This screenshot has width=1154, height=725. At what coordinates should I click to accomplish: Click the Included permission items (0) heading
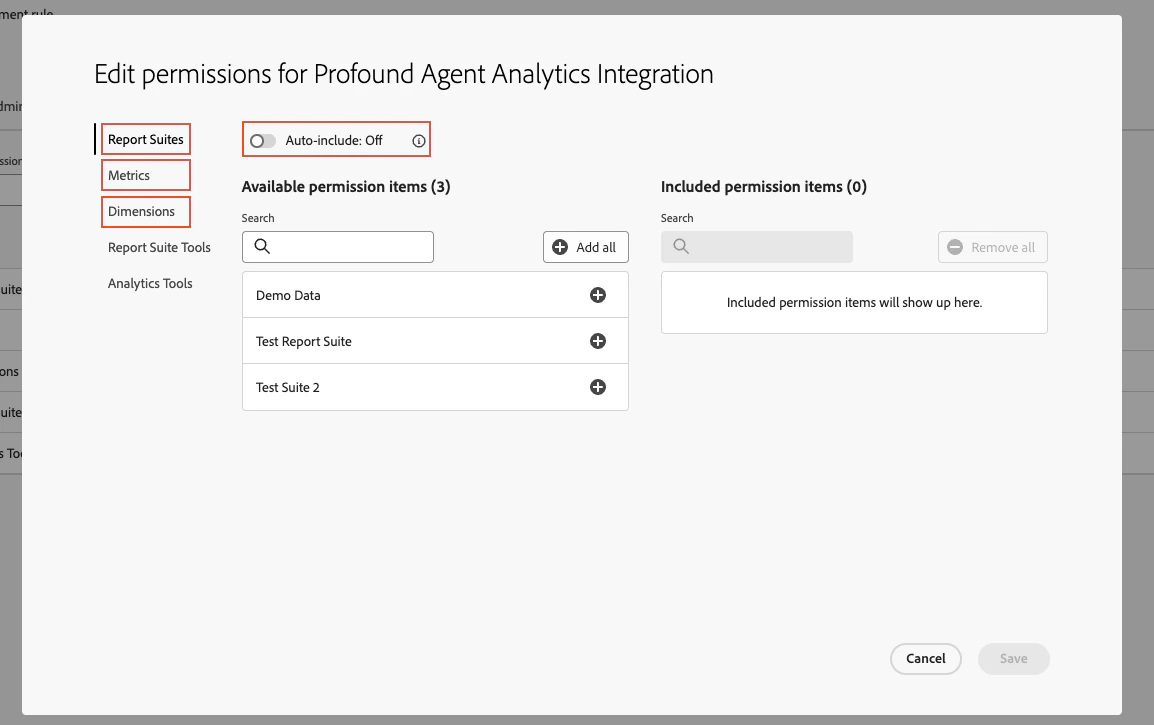point(764,187)
